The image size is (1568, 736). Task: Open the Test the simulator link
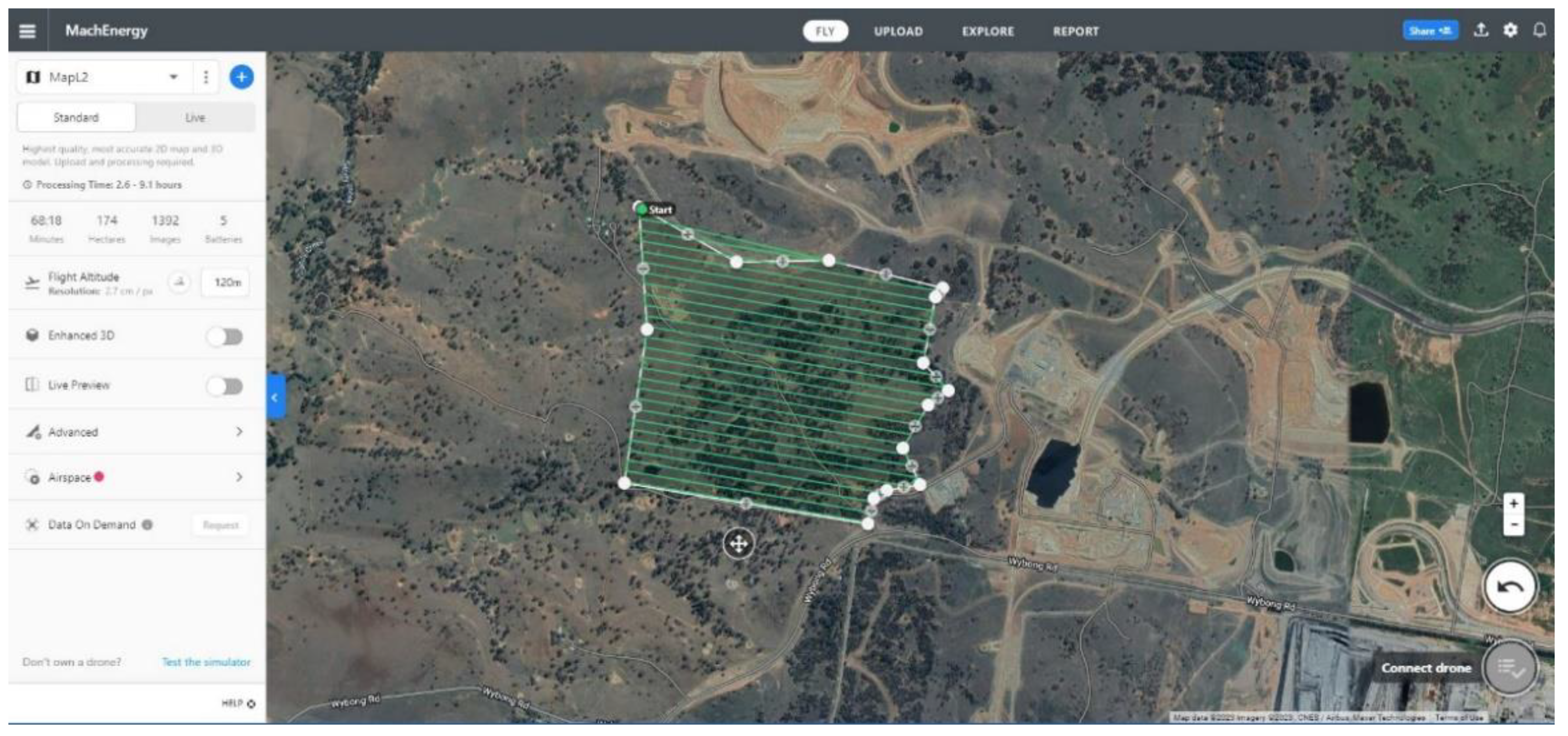206,662
